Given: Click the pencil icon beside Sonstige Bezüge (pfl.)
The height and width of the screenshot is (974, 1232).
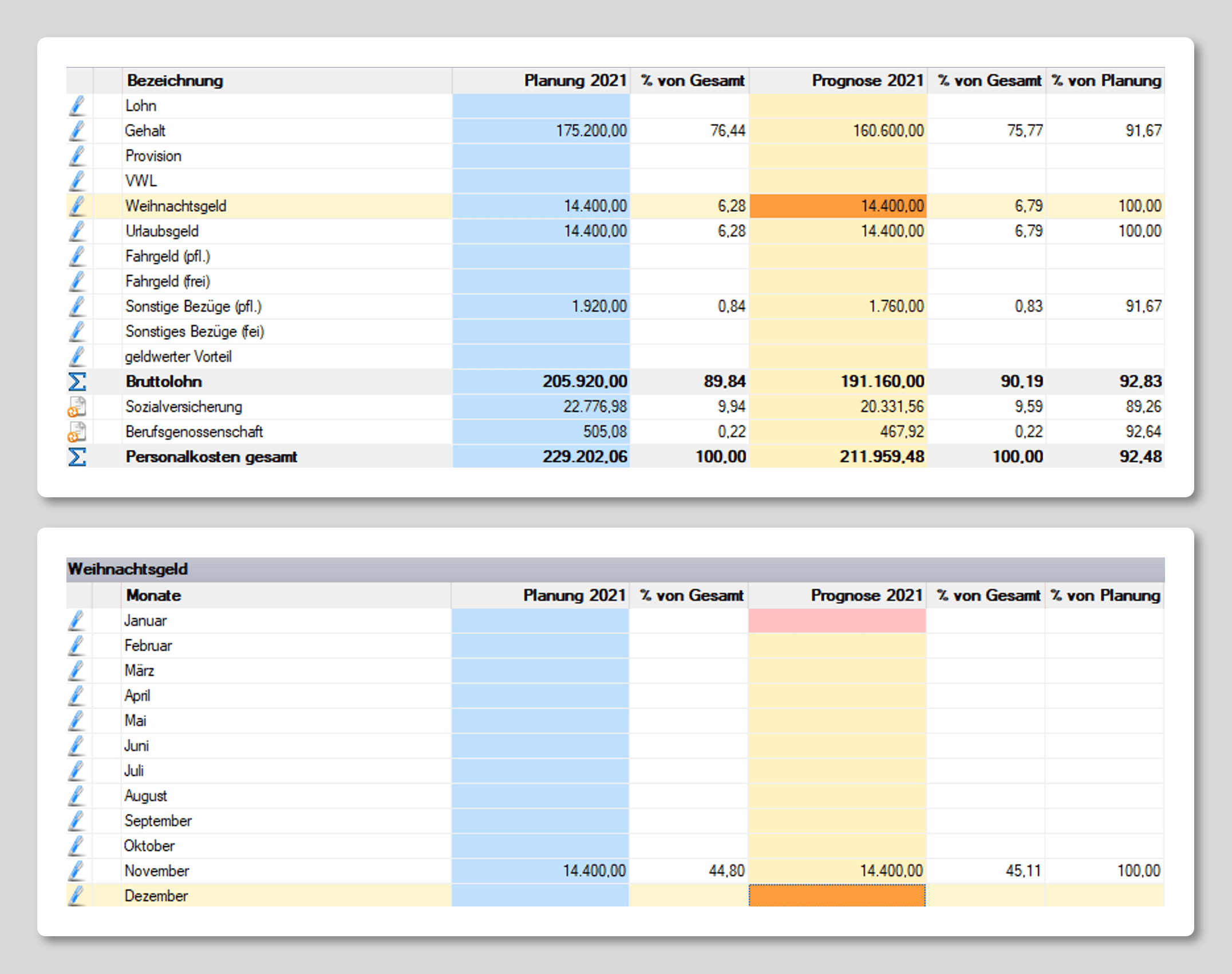Looking at the screenshot, I should point(77,307).
